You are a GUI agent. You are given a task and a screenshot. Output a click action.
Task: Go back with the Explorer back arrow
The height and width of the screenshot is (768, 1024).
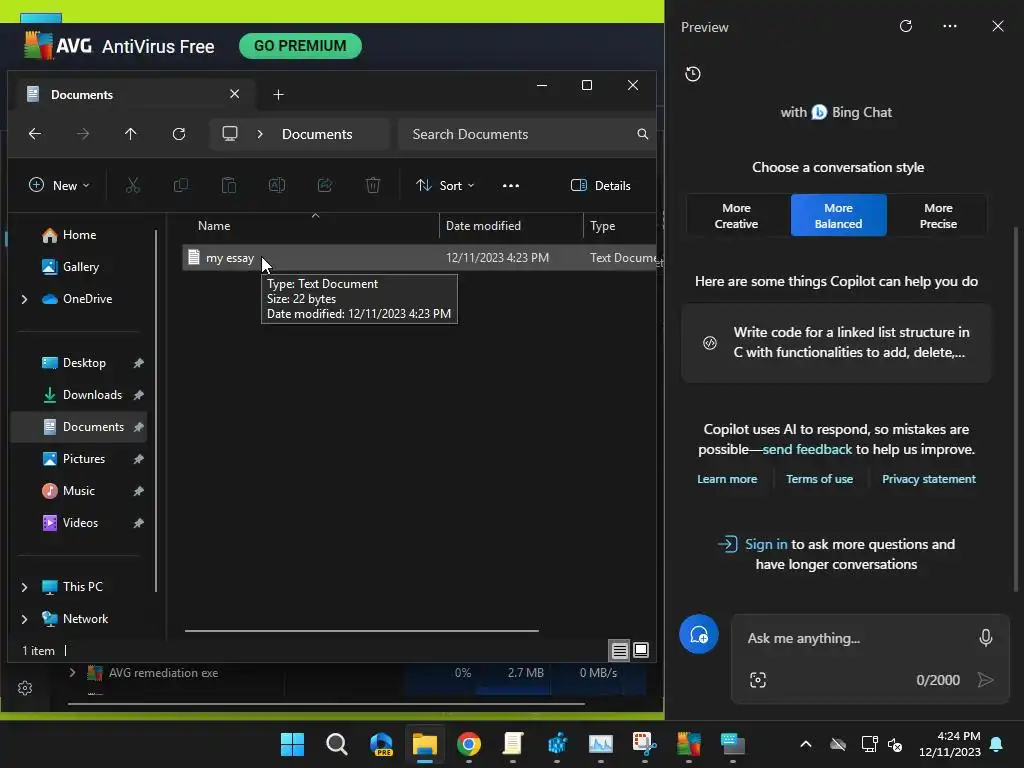[x=35, y=134]
